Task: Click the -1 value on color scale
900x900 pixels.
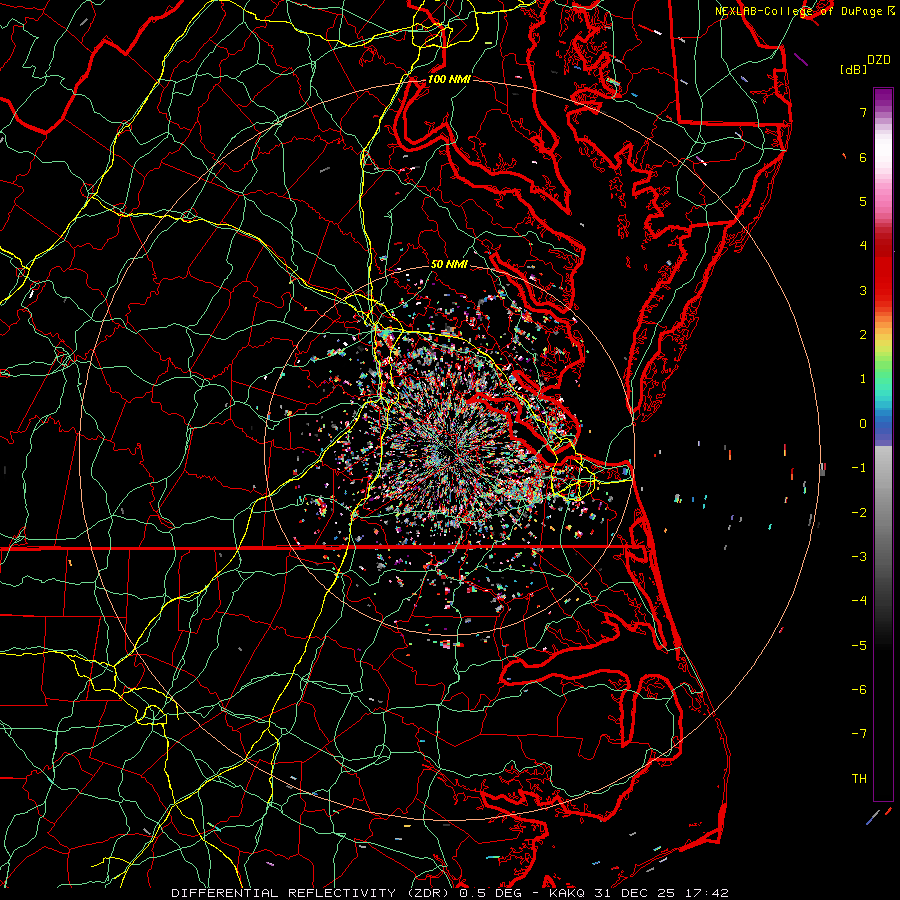Action: click(x=859, y=468)
